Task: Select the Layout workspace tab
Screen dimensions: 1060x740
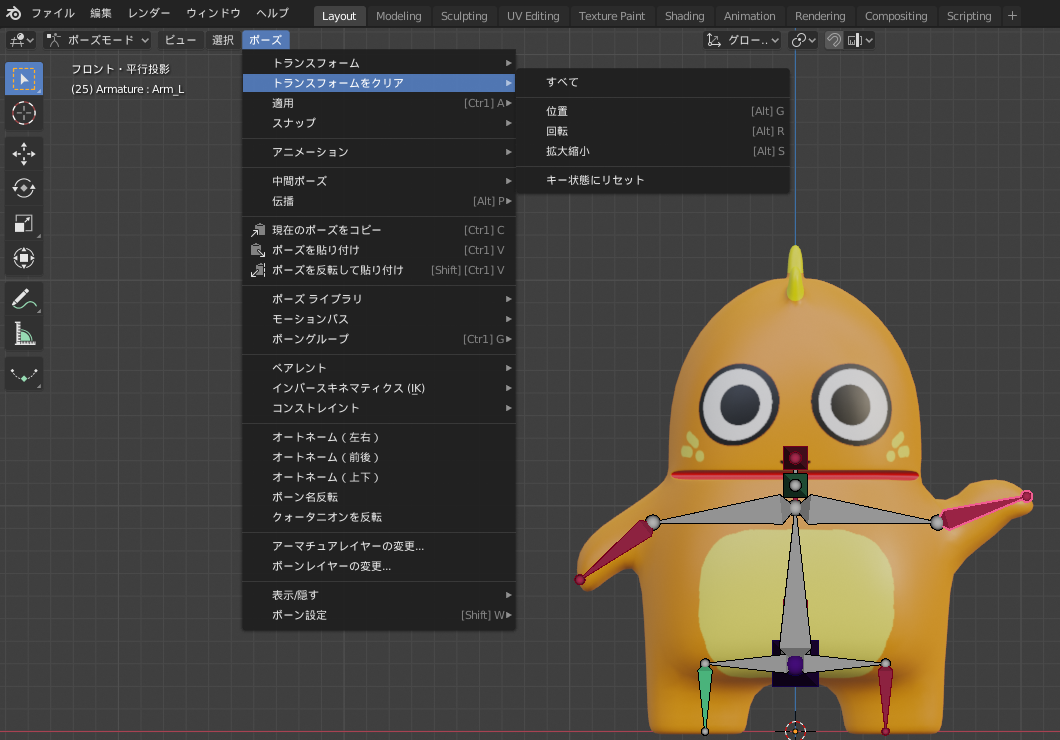Action: click(339, 16)
